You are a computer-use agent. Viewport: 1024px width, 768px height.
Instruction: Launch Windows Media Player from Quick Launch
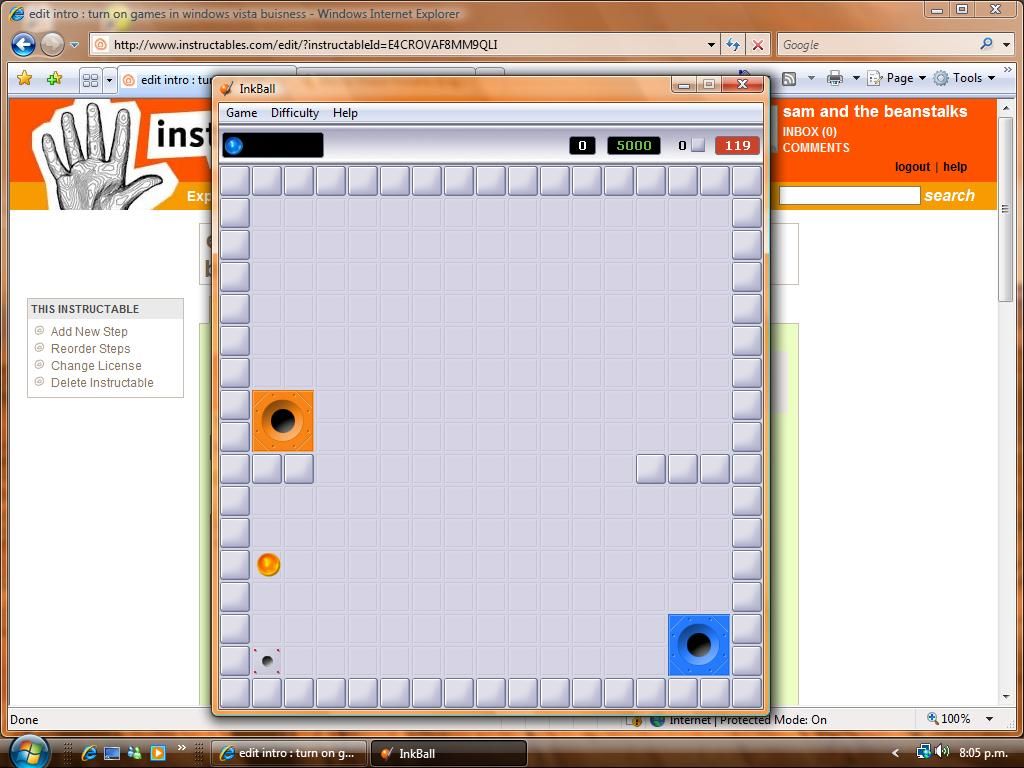[x=158, y=752]
